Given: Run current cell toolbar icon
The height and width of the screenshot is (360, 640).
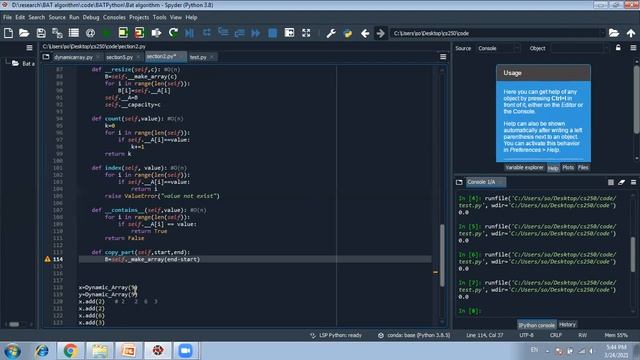Looking at the screenshot, I should click(x=123, y=33).
